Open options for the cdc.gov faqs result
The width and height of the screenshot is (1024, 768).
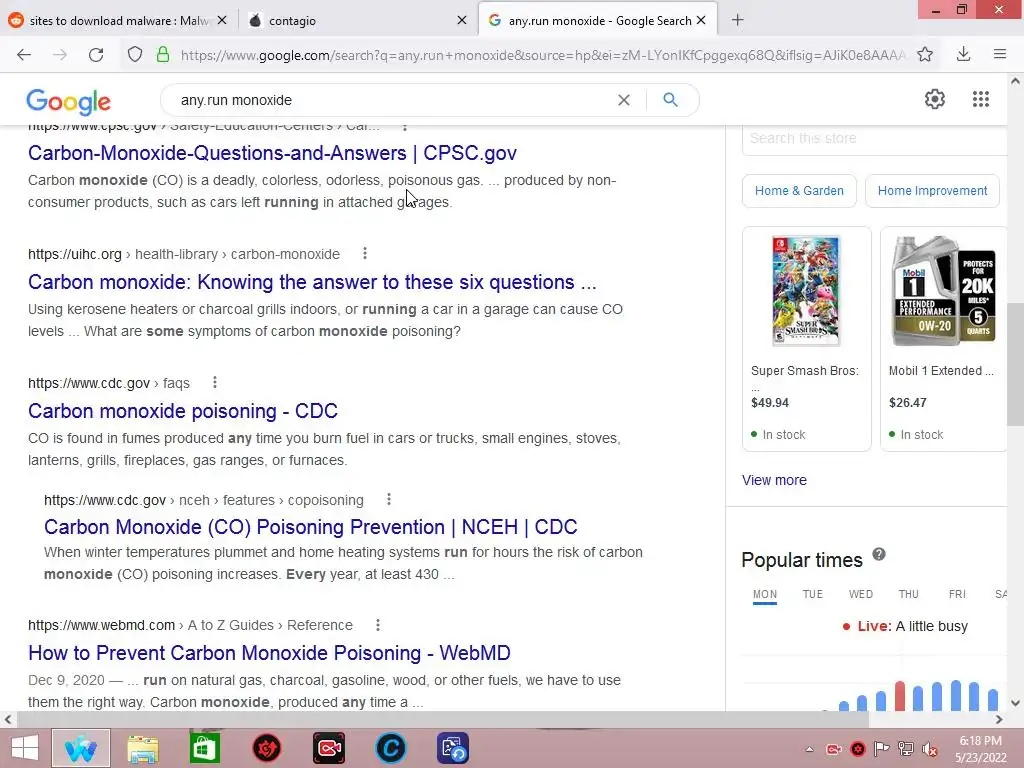[x=215, y=383]
